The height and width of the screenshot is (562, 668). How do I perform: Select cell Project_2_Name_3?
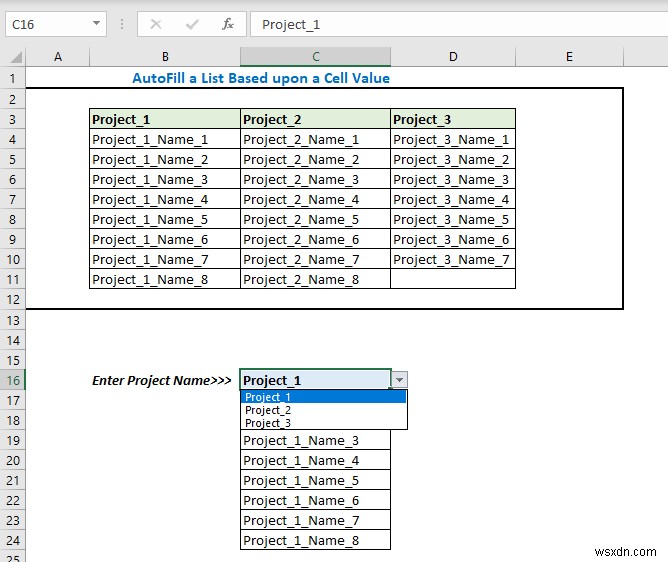[315, 179]
